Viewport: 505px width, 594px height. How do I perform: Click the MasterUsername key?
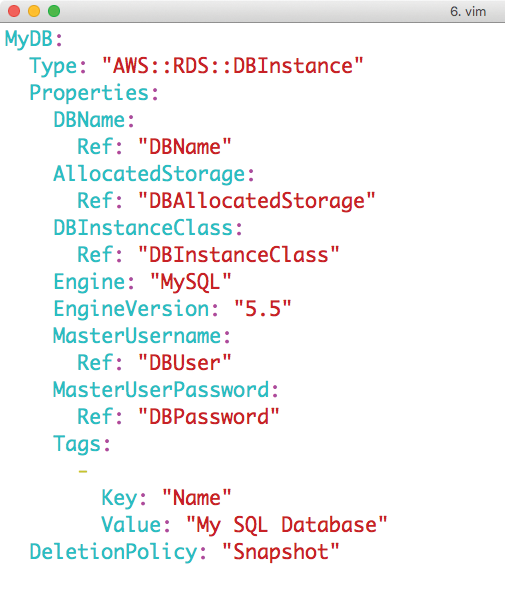[x=137, y=336]
